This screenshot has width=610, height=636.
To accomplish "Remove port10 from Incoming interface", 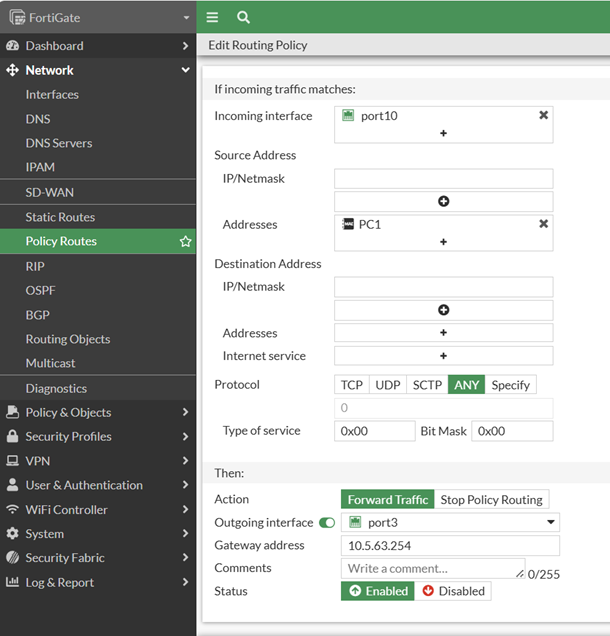I will pos(543,115).
